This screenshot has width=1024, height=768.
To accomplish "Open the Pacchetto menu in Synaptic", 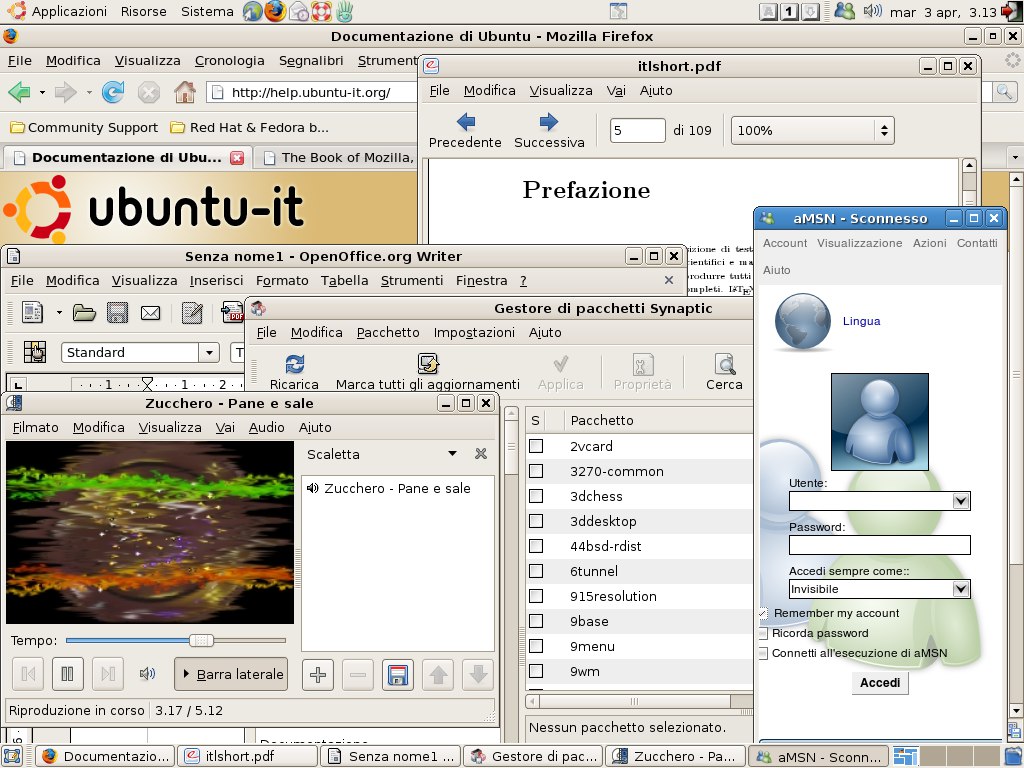I will [388, 332].
